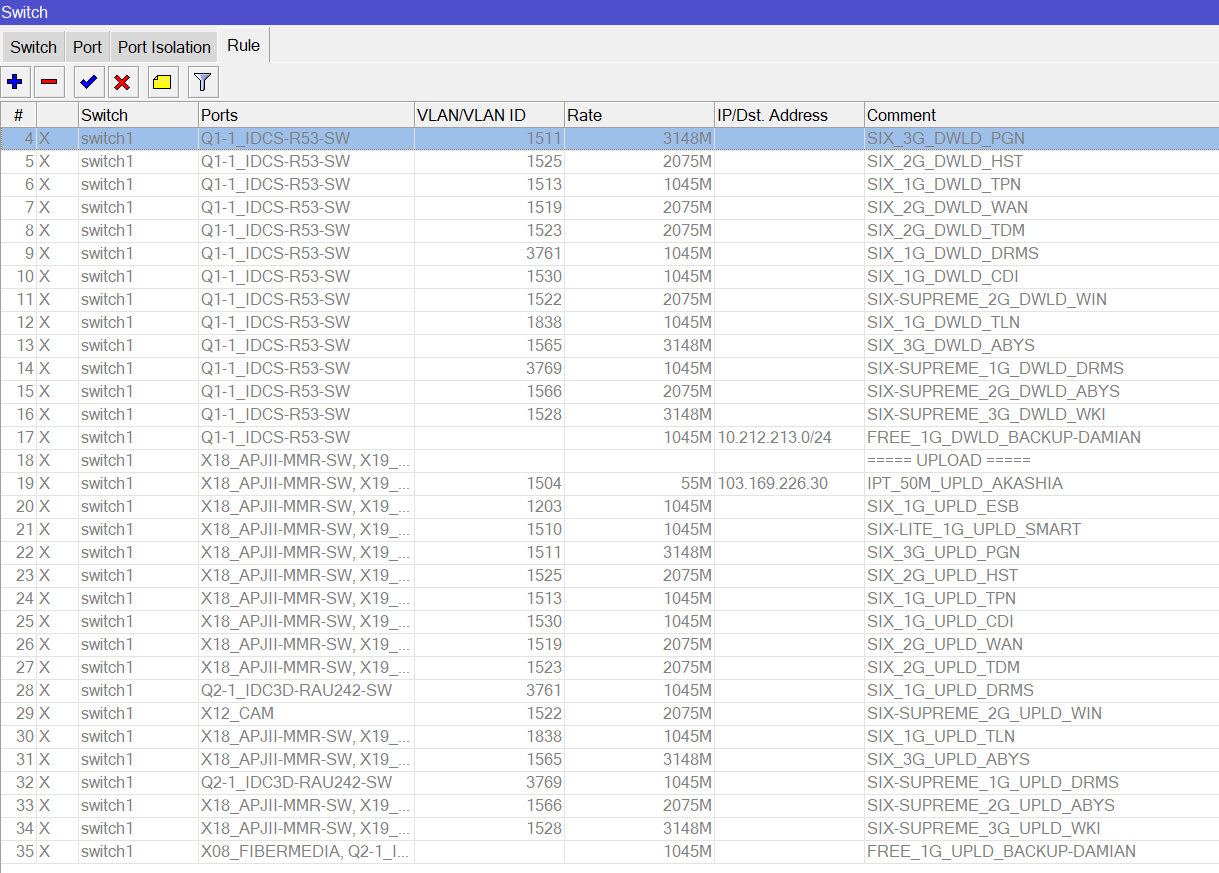Sort by the Ports column header

coord(306,115)
